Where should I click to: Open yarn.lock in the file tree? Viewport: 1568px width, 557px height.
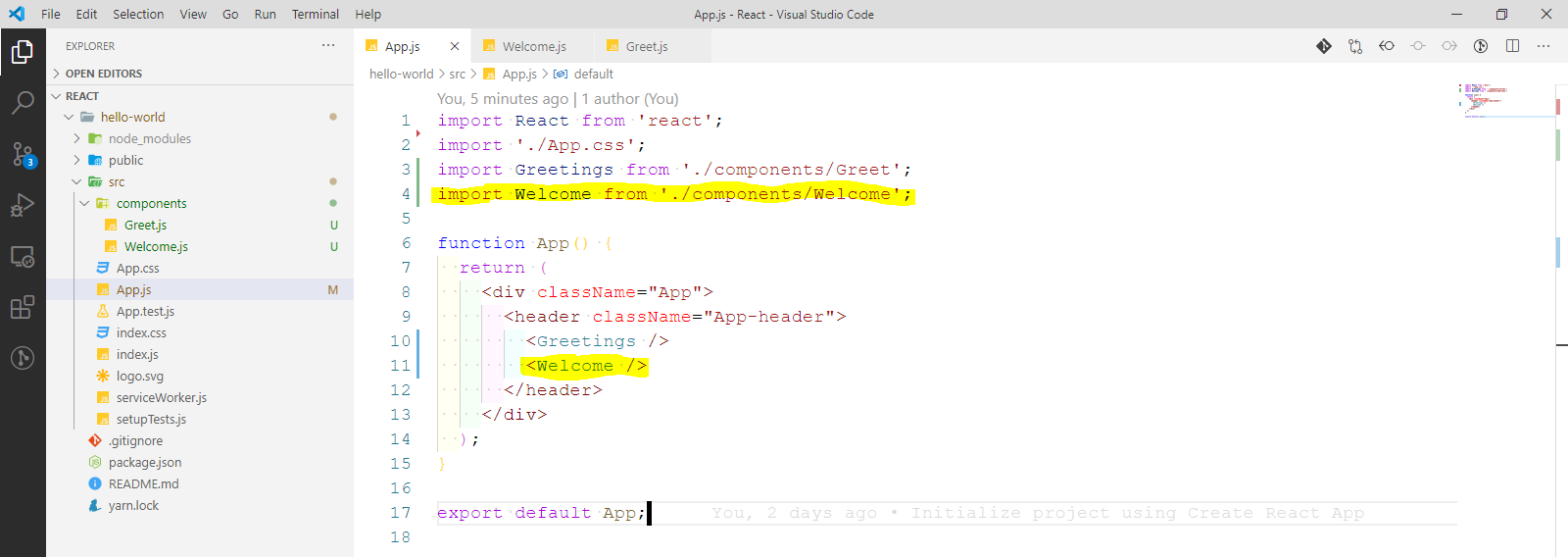[133, 505]
